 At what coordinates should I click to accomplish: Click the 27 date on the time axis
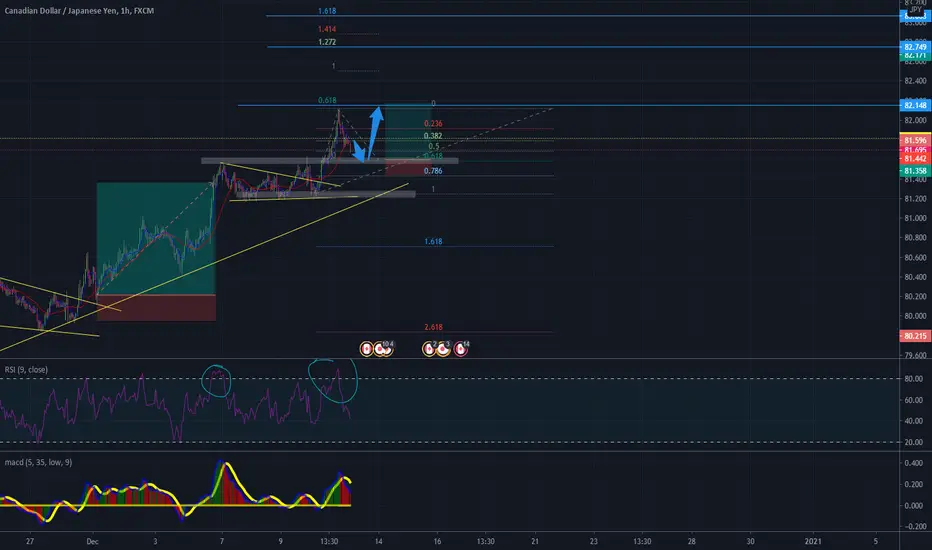pyautogui.click(x=30, y=542)
